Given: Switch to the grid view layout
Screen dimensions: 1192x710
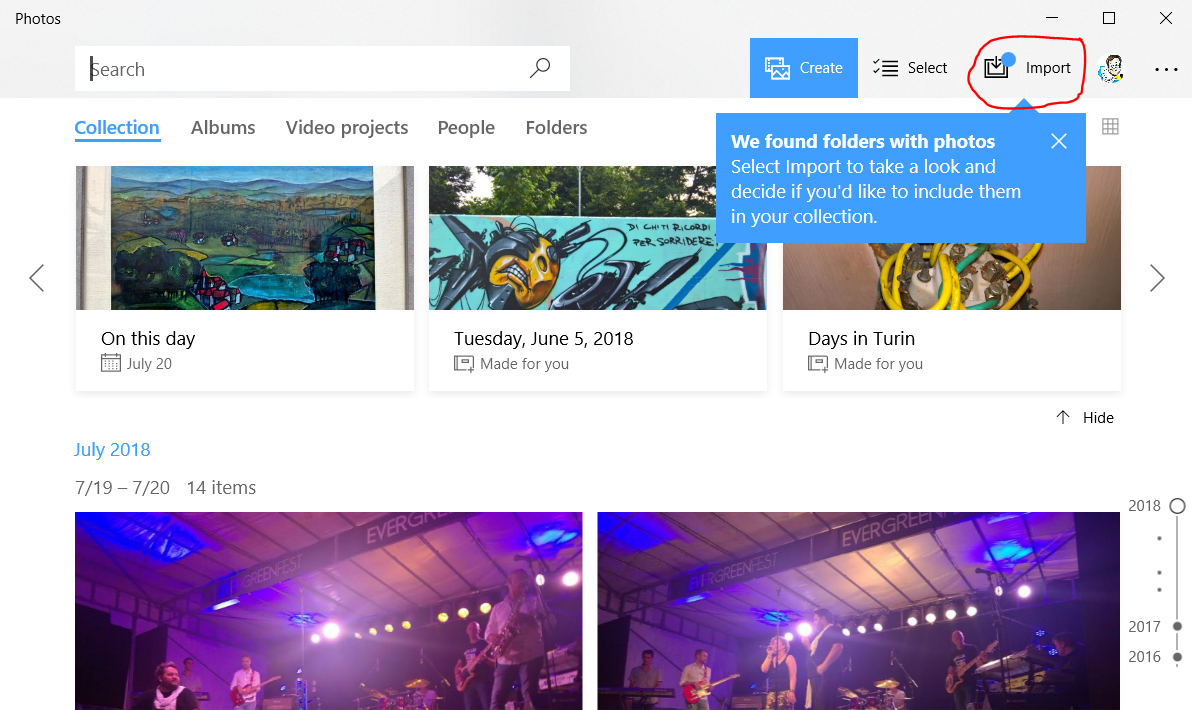Looking at the screenshot, I should [x=1110, y=127].
